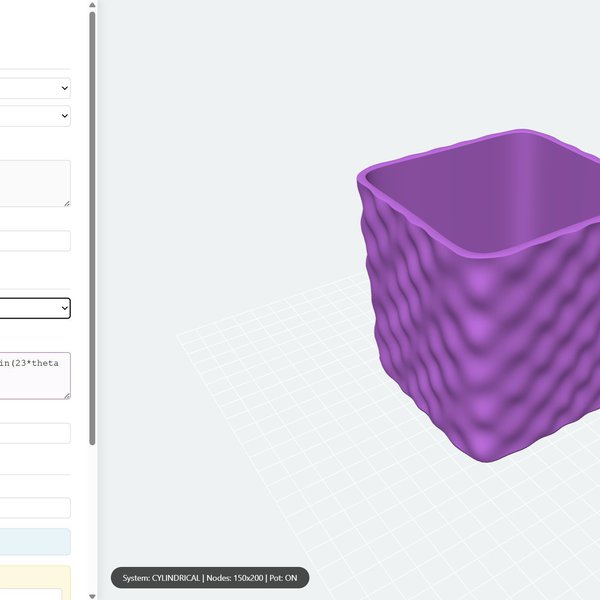Open the lower of the two stacked dropdowns
The image size is (600, 600).
(35, 116)
